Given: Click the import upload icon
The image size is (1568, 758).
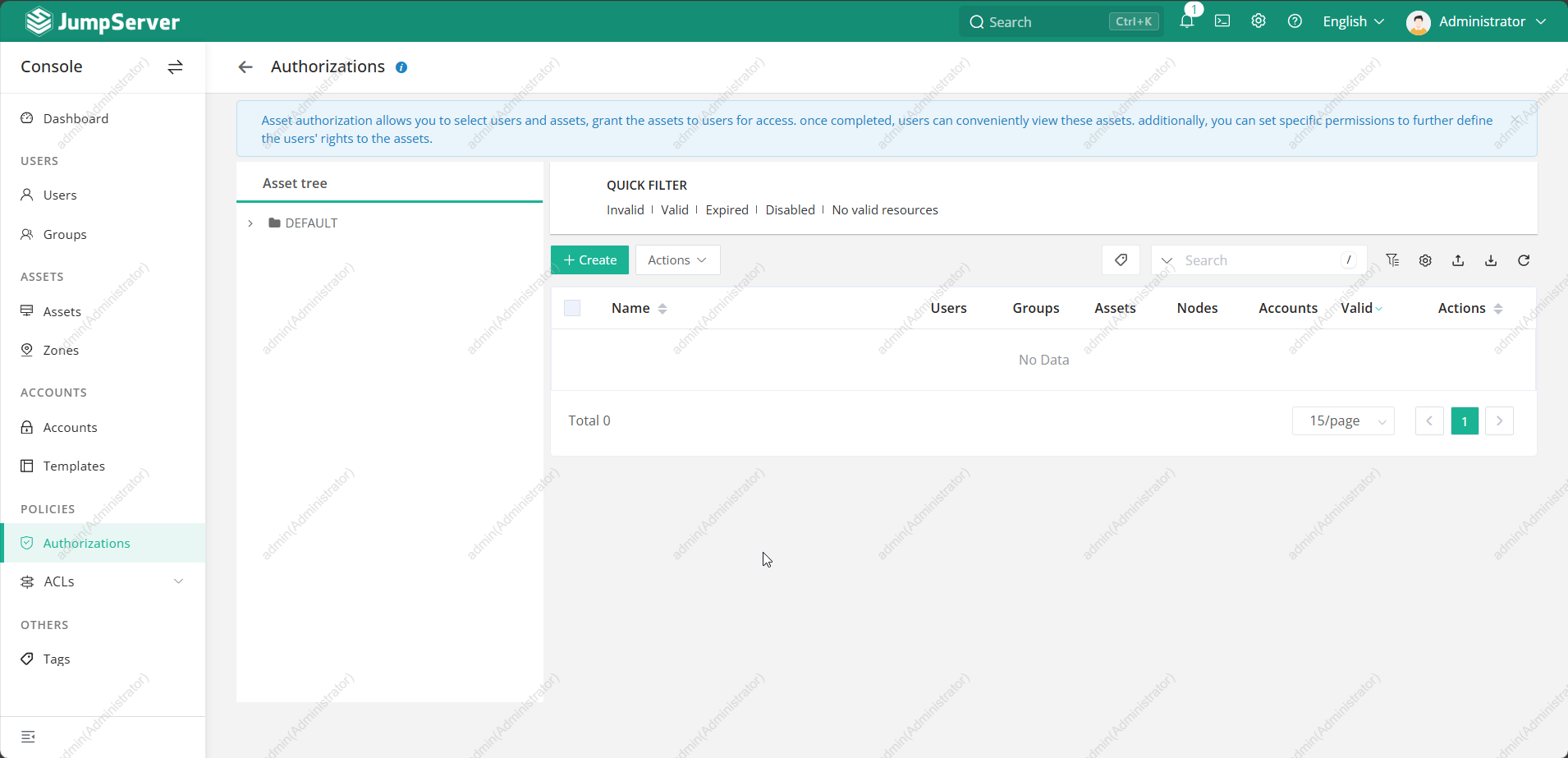Looking at the screenshot, I should (1458, 260).
